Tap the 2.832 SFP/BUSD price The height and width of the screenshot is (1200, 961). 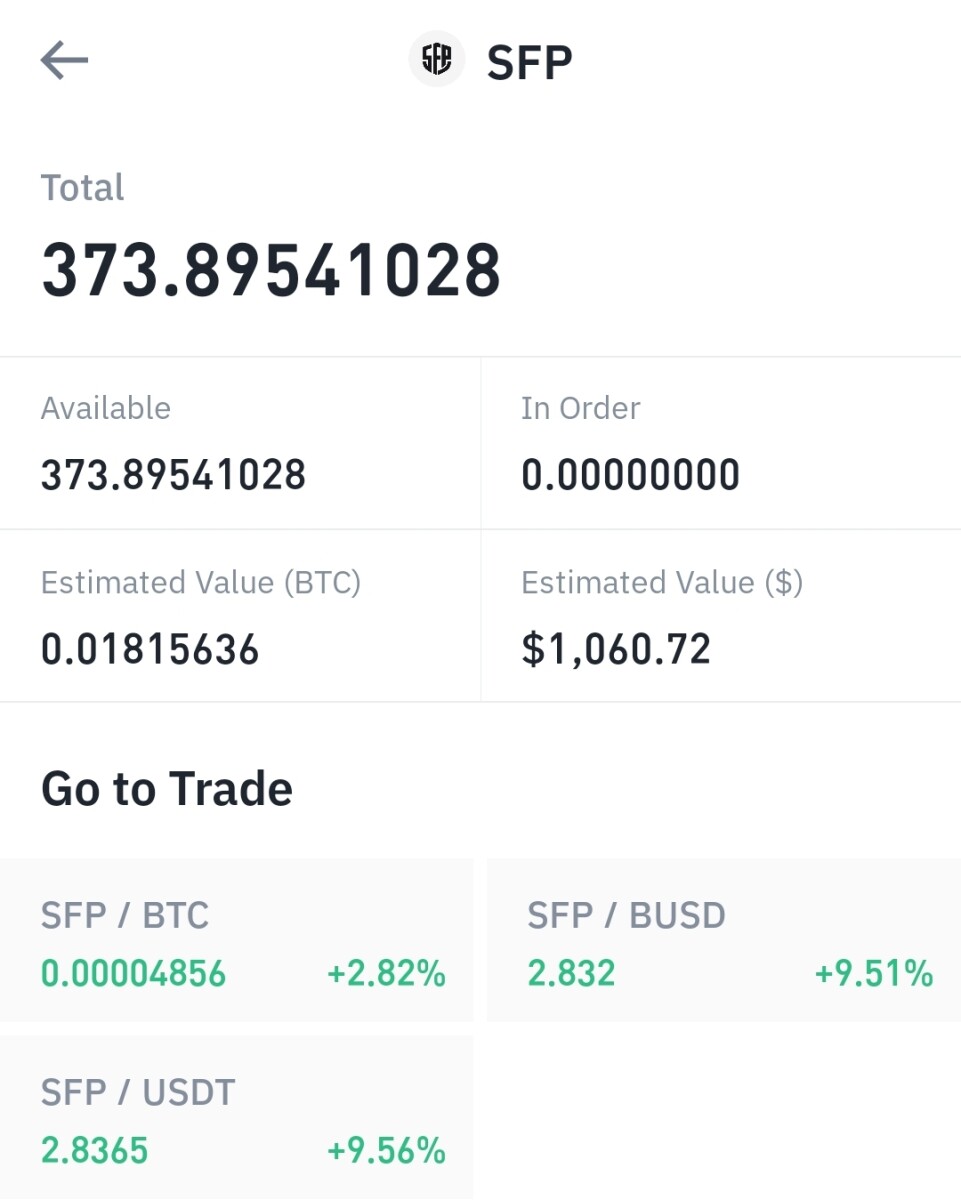coord(571,974)
